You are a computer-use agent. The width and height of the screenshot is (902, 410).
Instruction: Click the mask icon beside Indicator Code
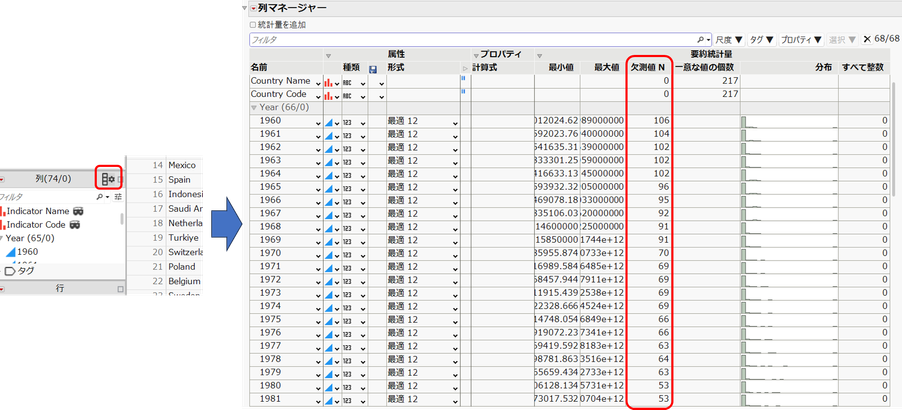point(75,225)
